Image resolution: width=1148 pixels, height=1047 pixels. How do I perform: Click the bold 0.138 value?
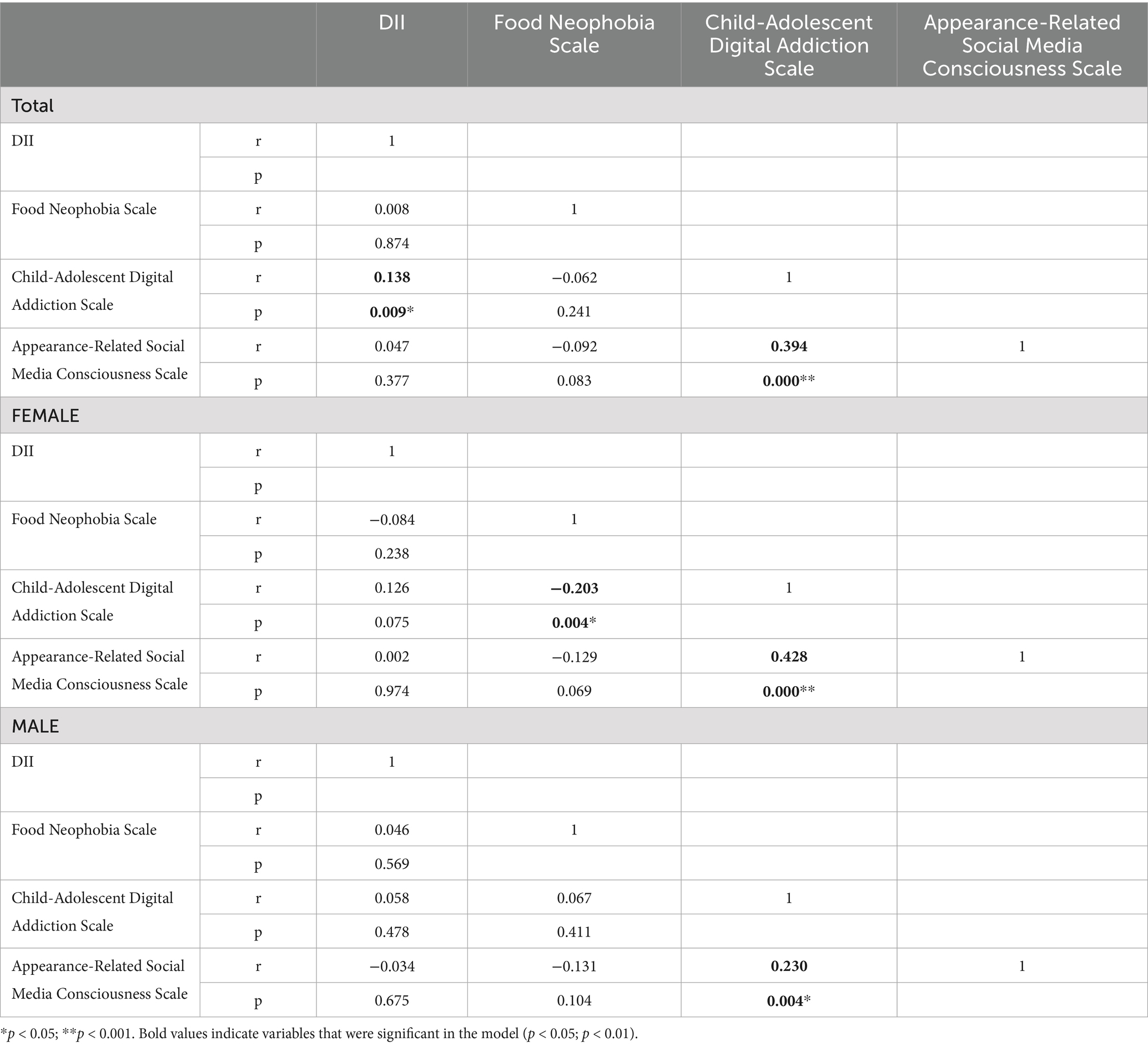tap(392, 277)
